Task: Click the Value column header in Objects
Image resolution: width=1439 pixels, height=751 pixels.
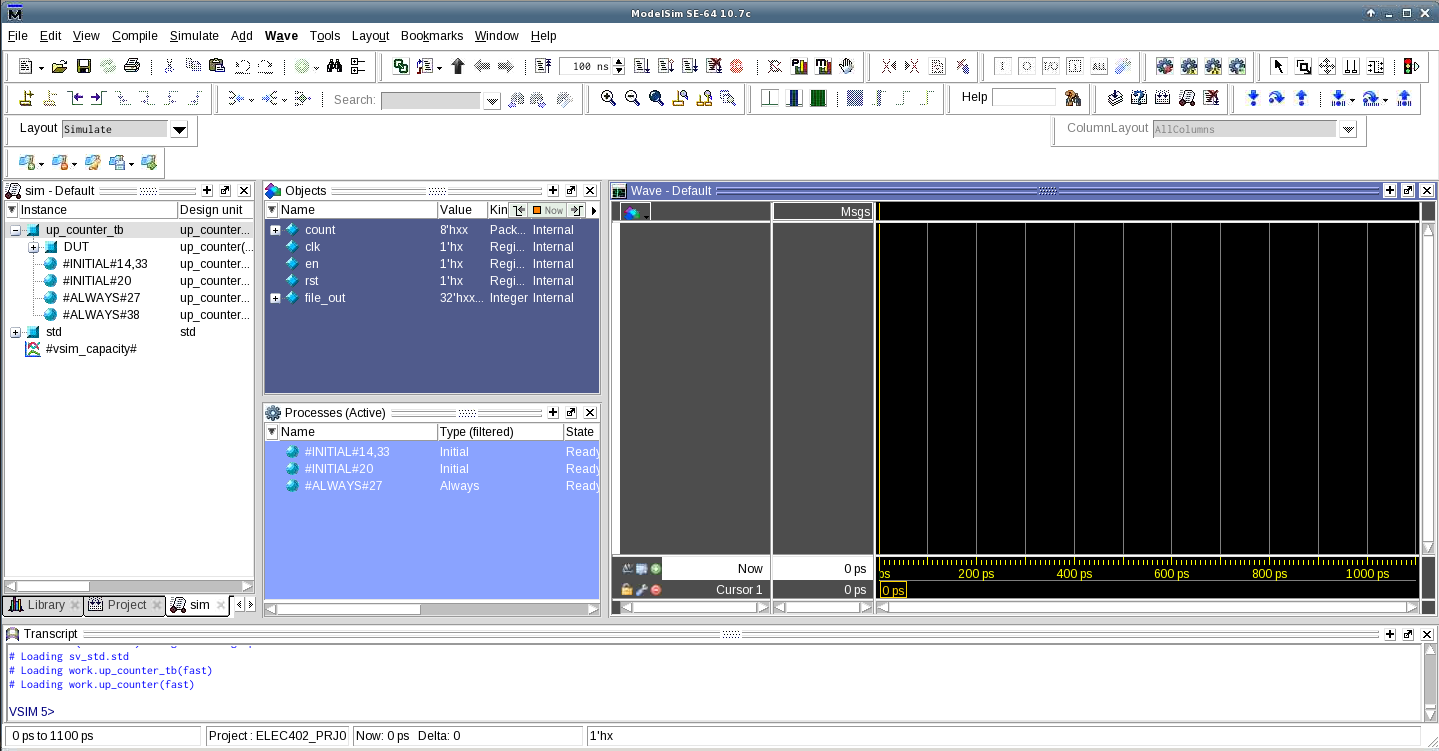Action: coord(462,210)
